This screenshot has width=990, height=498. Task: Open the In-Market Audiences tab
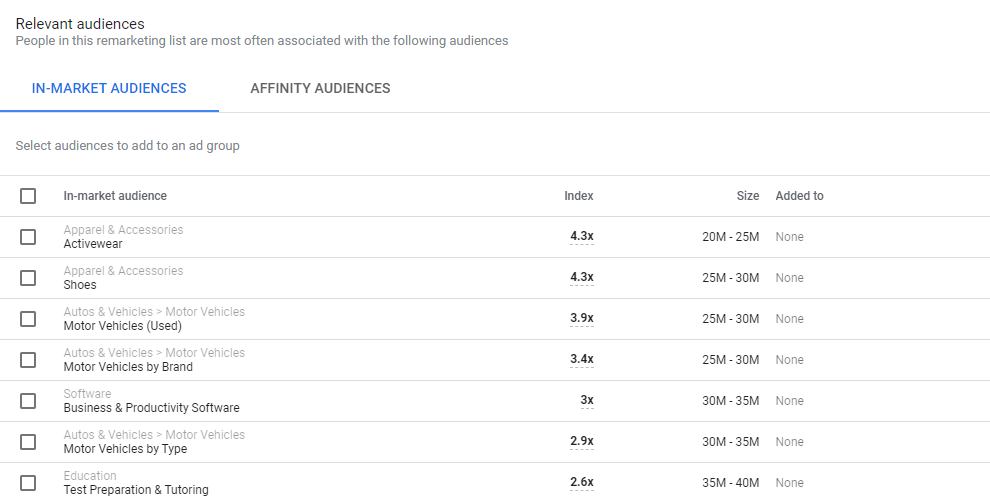point(109,88)
